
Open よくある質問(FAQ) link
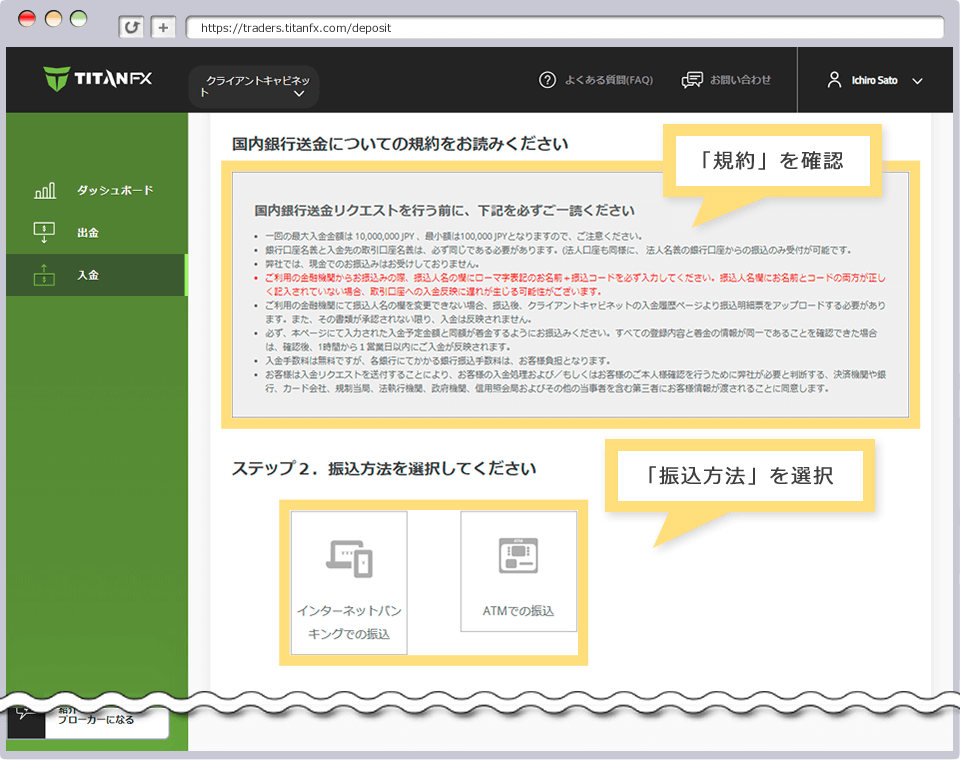point(608,80)
